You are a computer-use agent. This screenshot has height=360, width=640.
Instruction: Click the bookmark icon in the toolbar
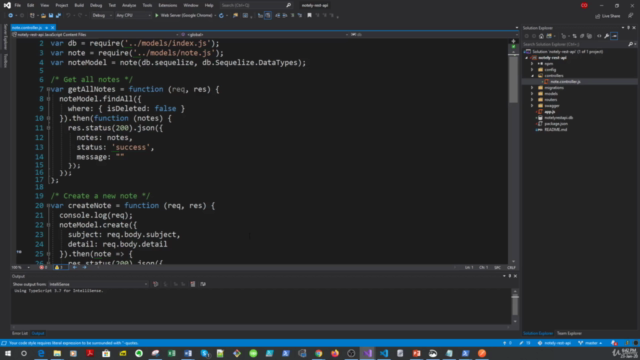coord(309,16)
